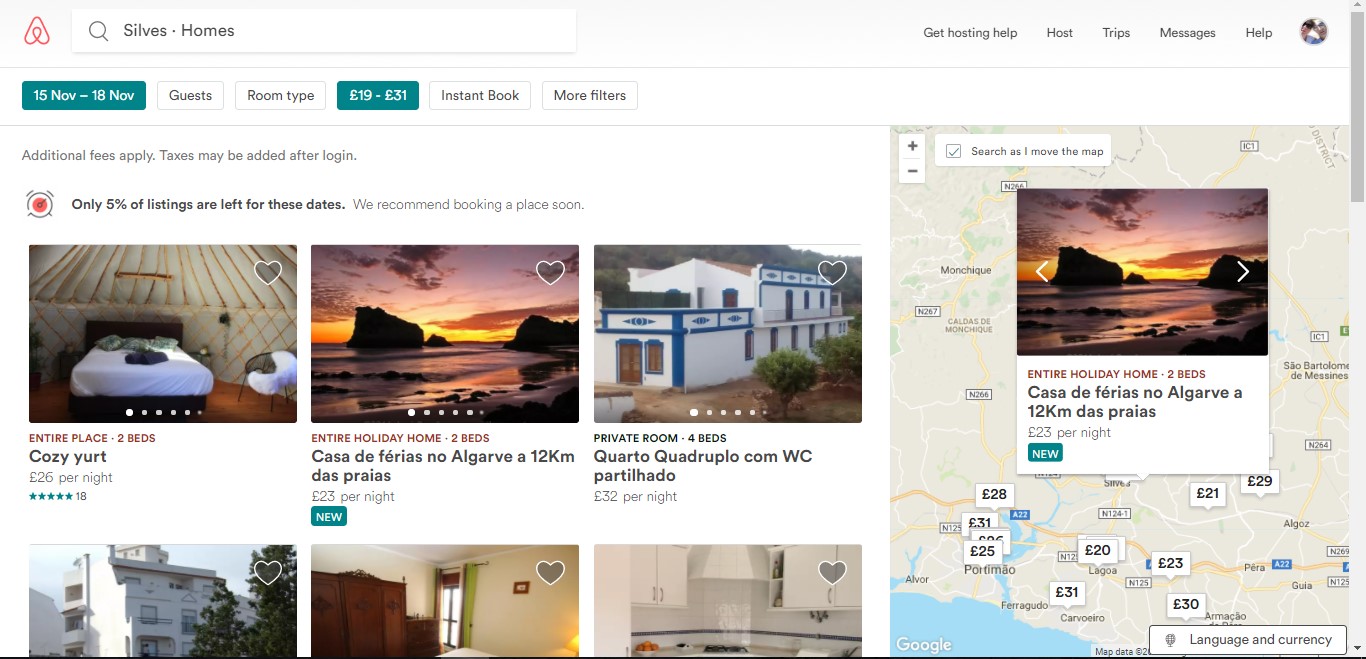Viewport: 1366px width, 659px height.
Task: Open the Guests filter dropdown
Action: (190, 96)
